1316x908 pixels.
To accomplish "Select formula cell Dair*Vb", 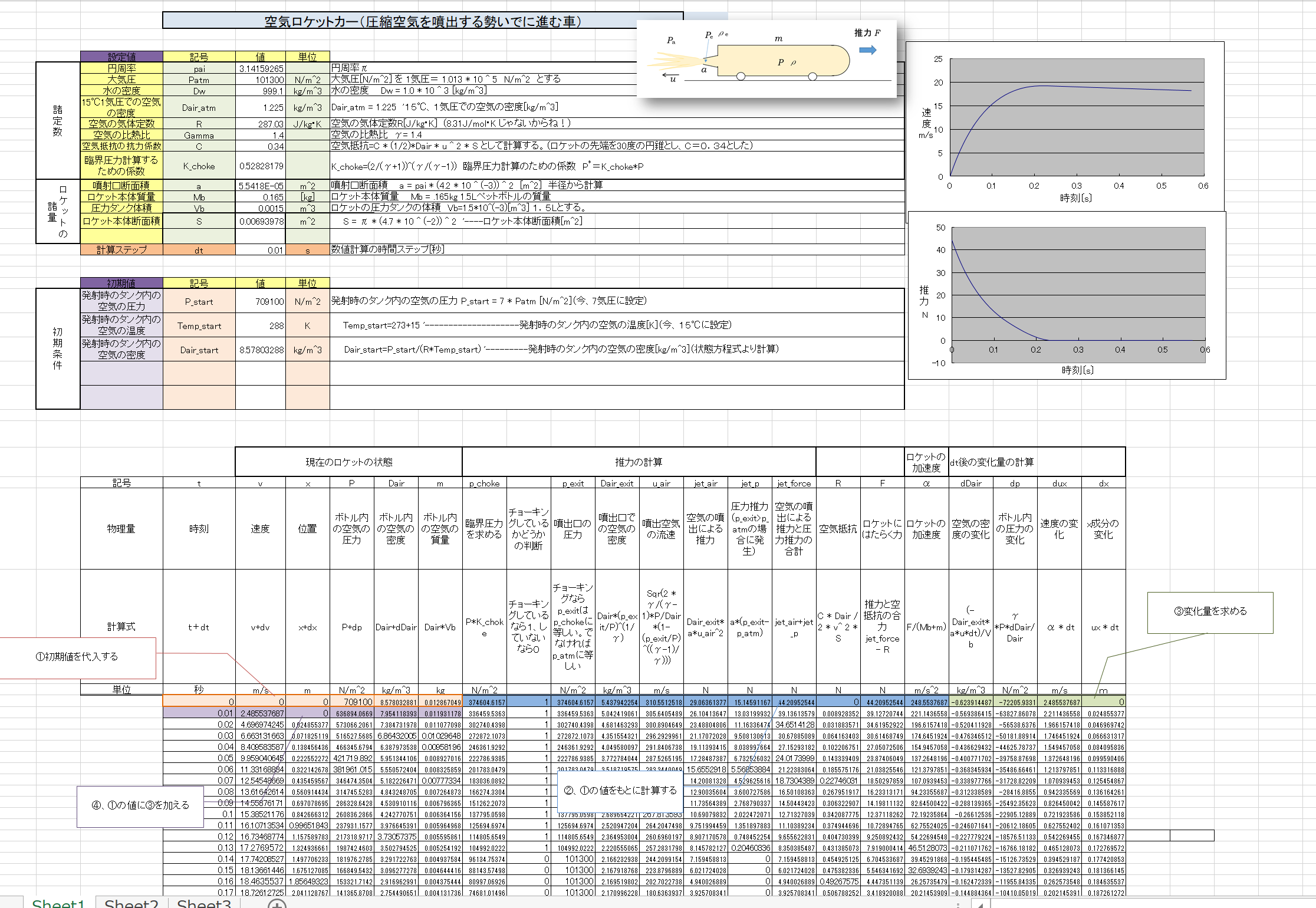I will pyautogui.click(x=440, y=627).
